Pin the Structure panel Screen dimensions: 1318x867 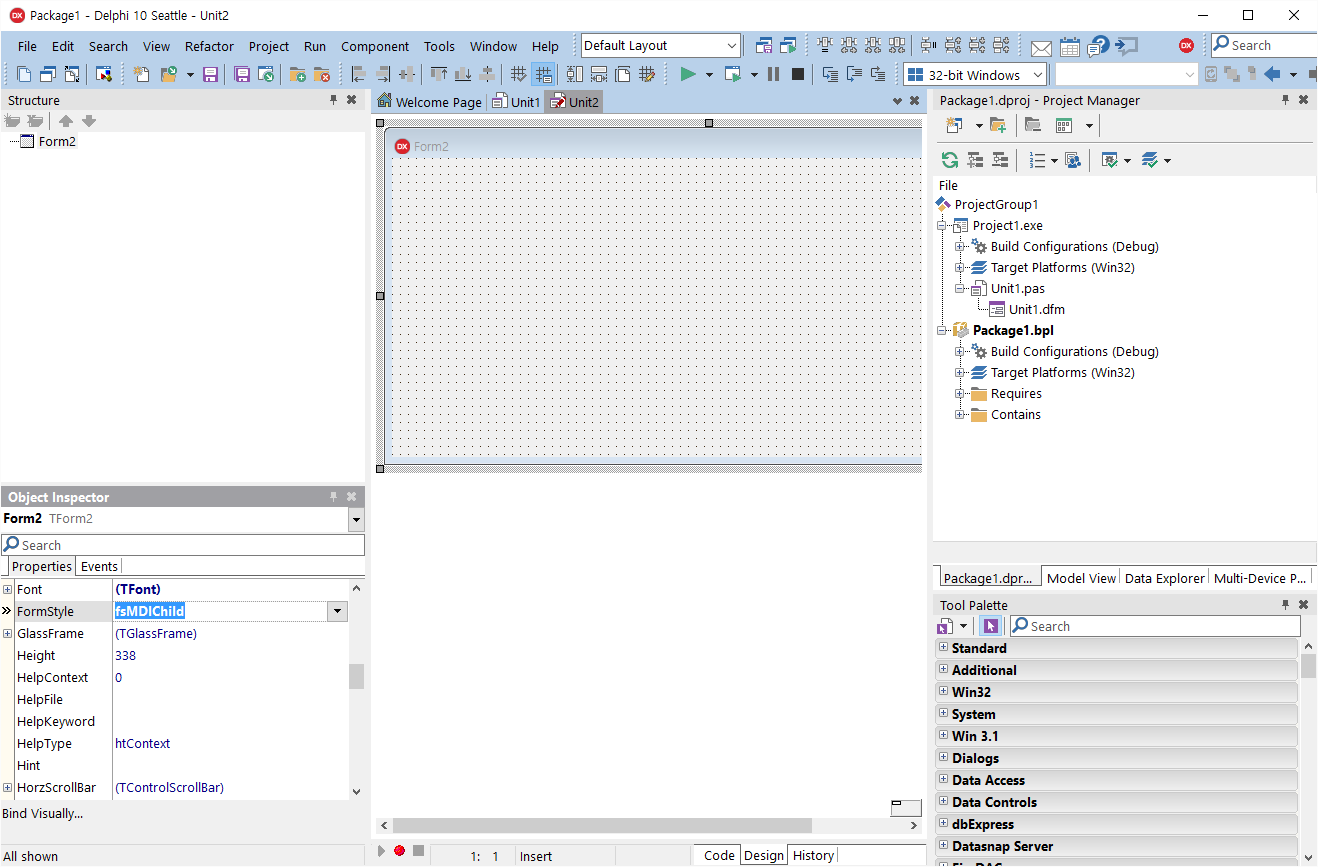334,100
